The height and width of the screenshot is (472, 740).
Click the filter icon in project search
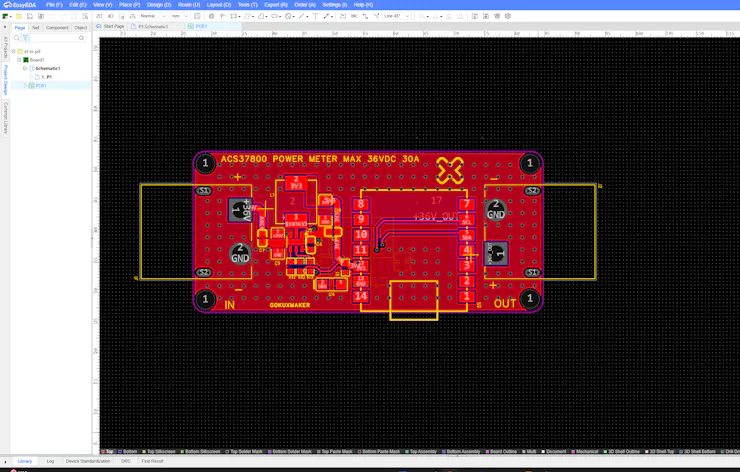point(26,38)
